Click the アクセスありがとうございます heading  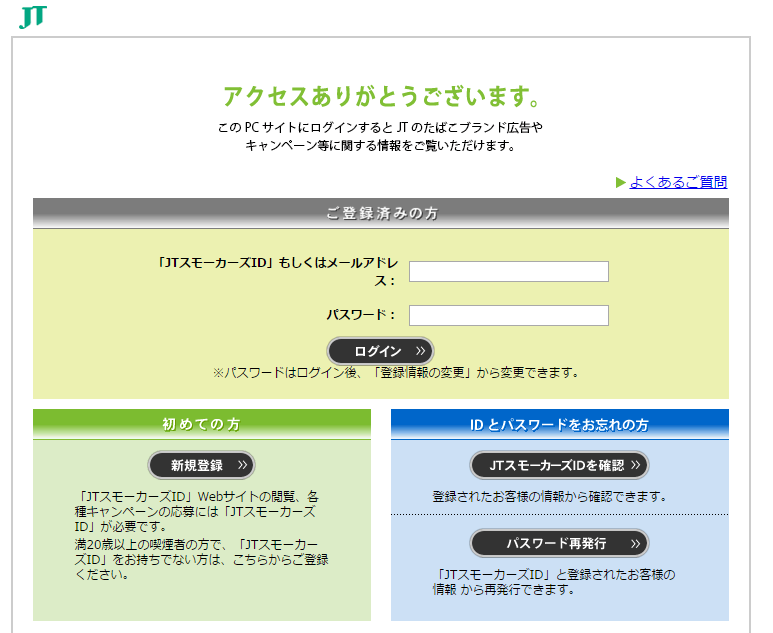pos(381,96)
